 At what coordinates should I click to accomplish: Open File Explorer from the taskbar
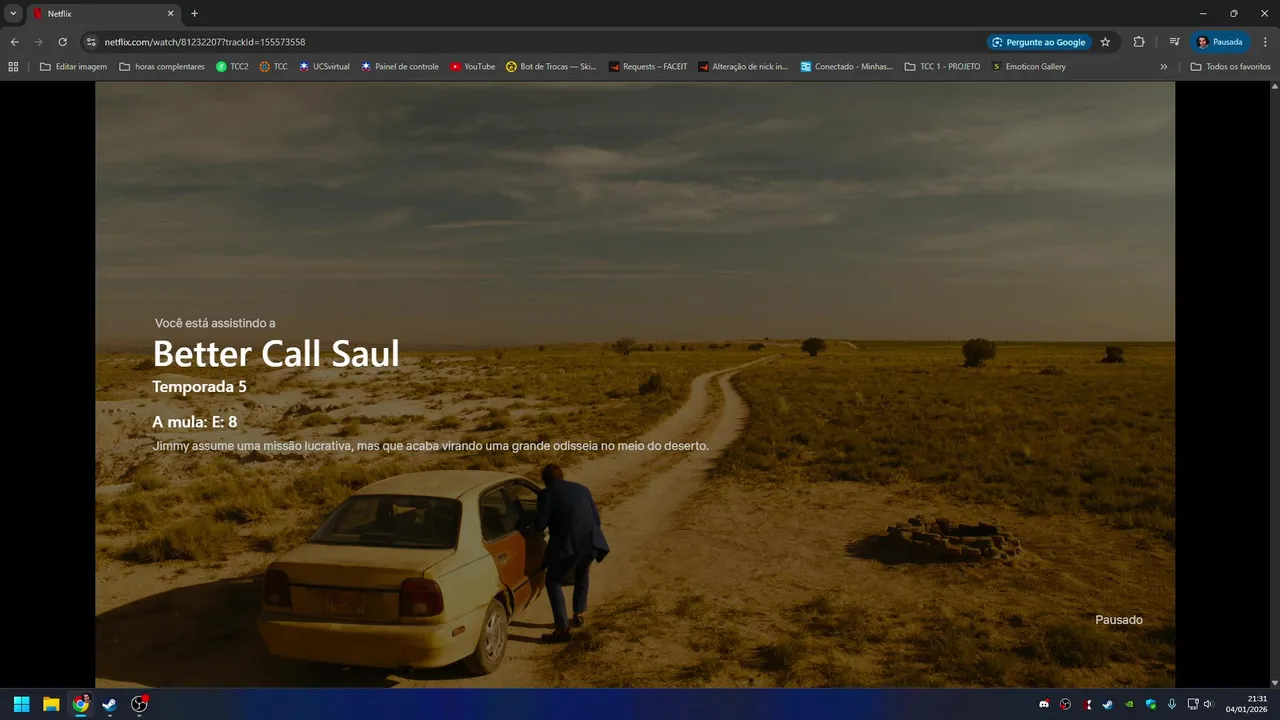50,704
